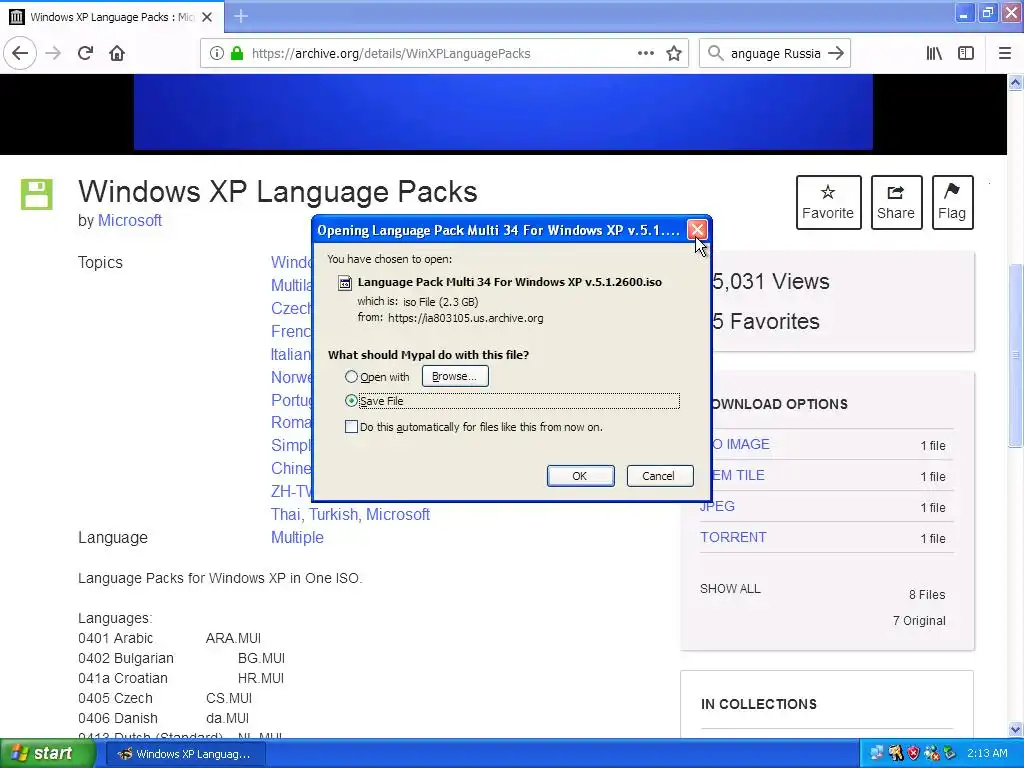The width and height of the screenshot is (1024, 768).
Task: Cancel the file download dialog
Action: [659, 476]
